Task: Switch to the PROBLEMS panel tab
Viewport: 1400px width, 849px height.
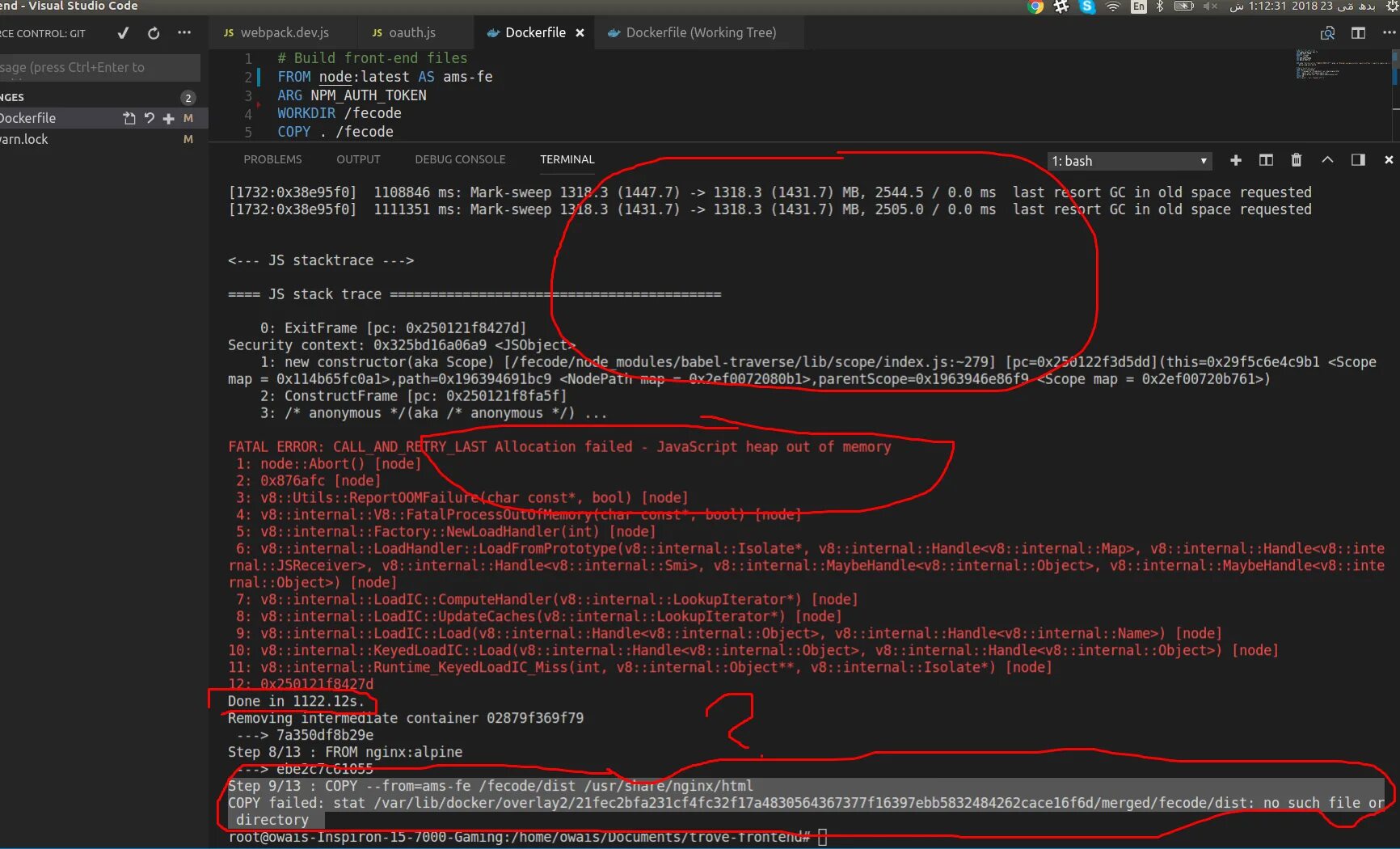Action: point(272,159)
